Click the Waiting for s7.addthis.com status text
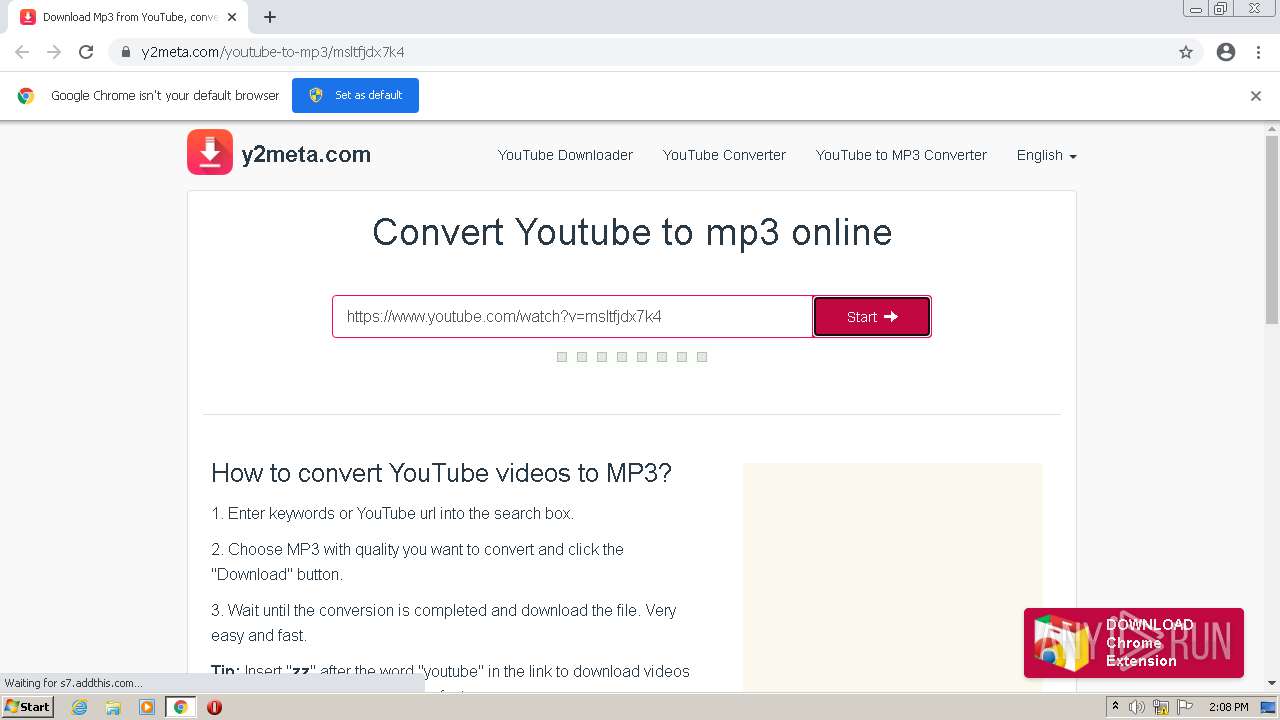1280x720 pixels. click(x=73, y=683)
